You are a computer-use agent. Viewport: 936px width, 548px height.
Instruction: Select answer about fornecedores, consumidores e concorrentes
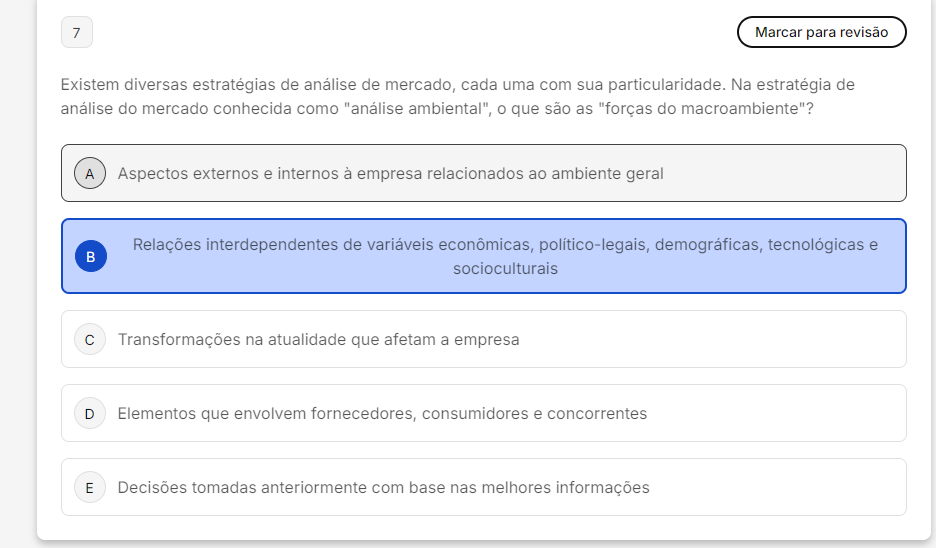382,414
